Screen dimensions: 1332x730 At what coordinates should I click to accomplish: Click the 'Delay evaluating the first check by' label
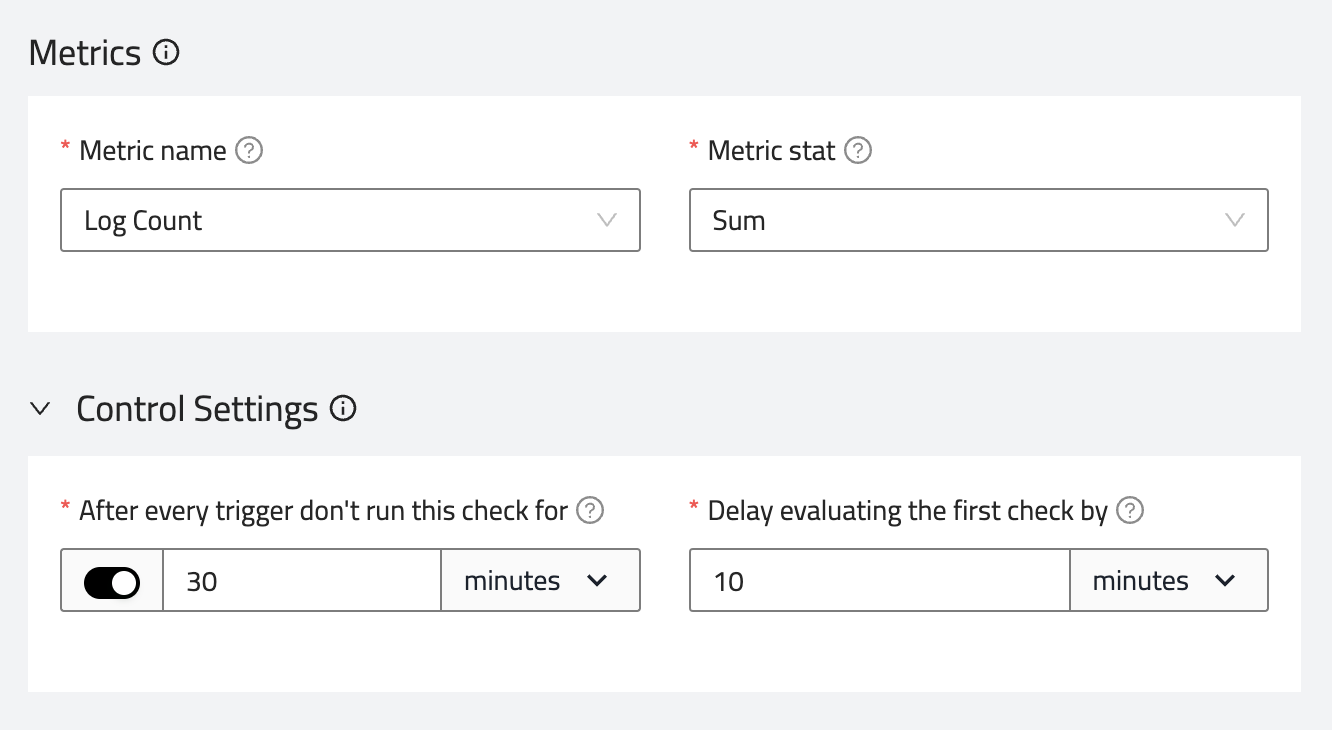pyautogui.click(x=907, y=511)
